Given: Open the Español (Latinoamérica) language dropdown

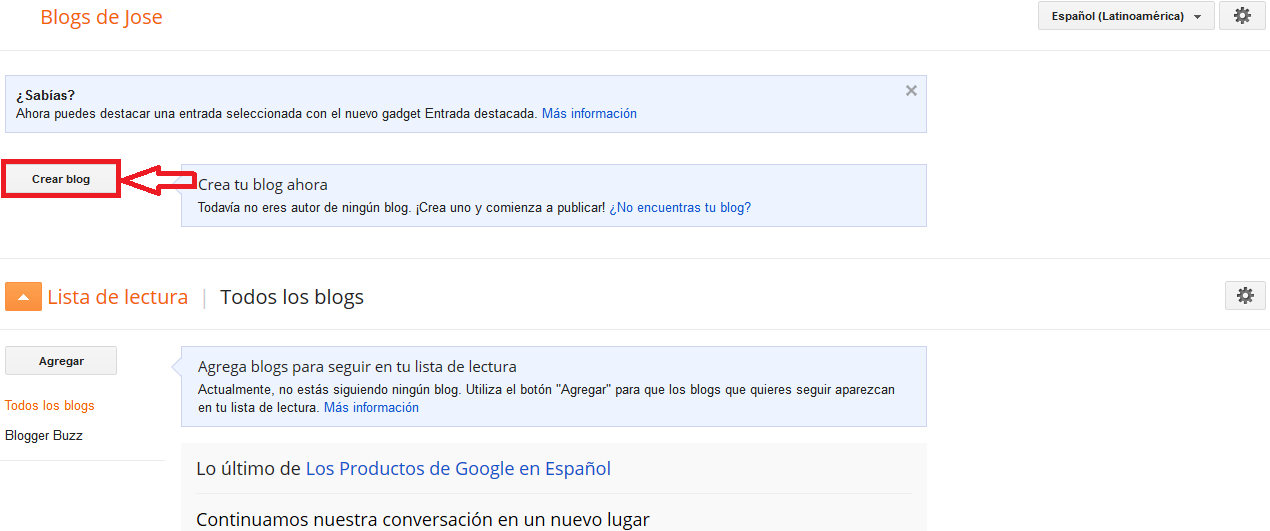Looking at the screenshot, I should [x=1126, y=16].
